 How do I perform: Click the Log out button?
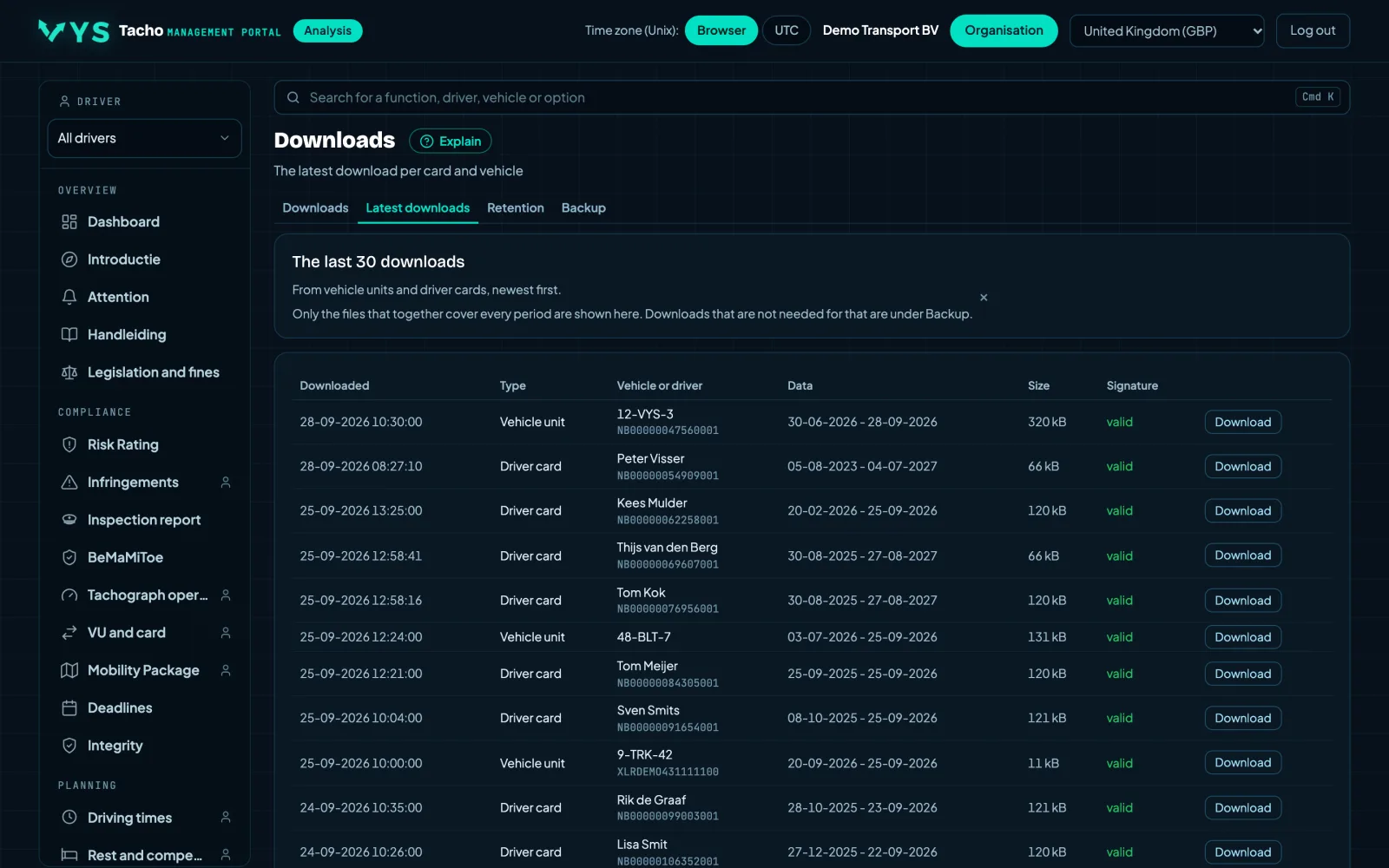(1313, 30)
